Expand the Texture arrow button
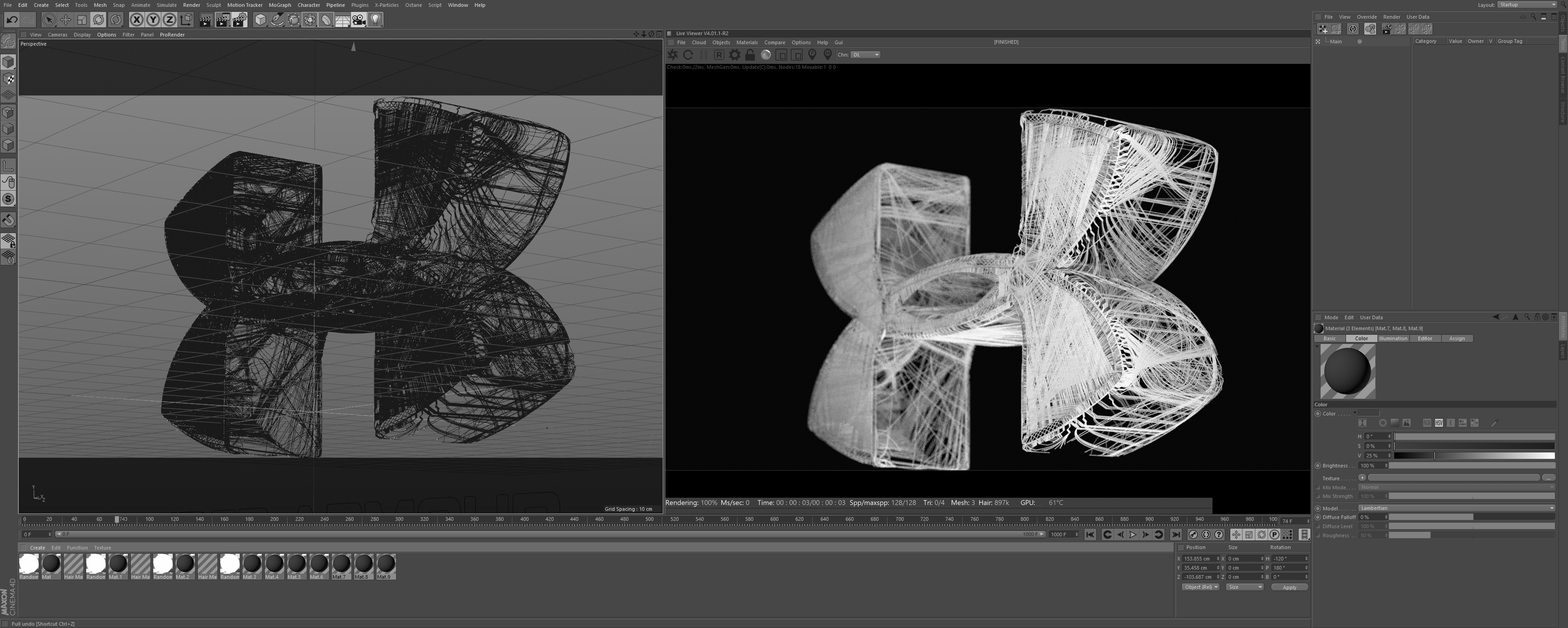 [1362, 477]
